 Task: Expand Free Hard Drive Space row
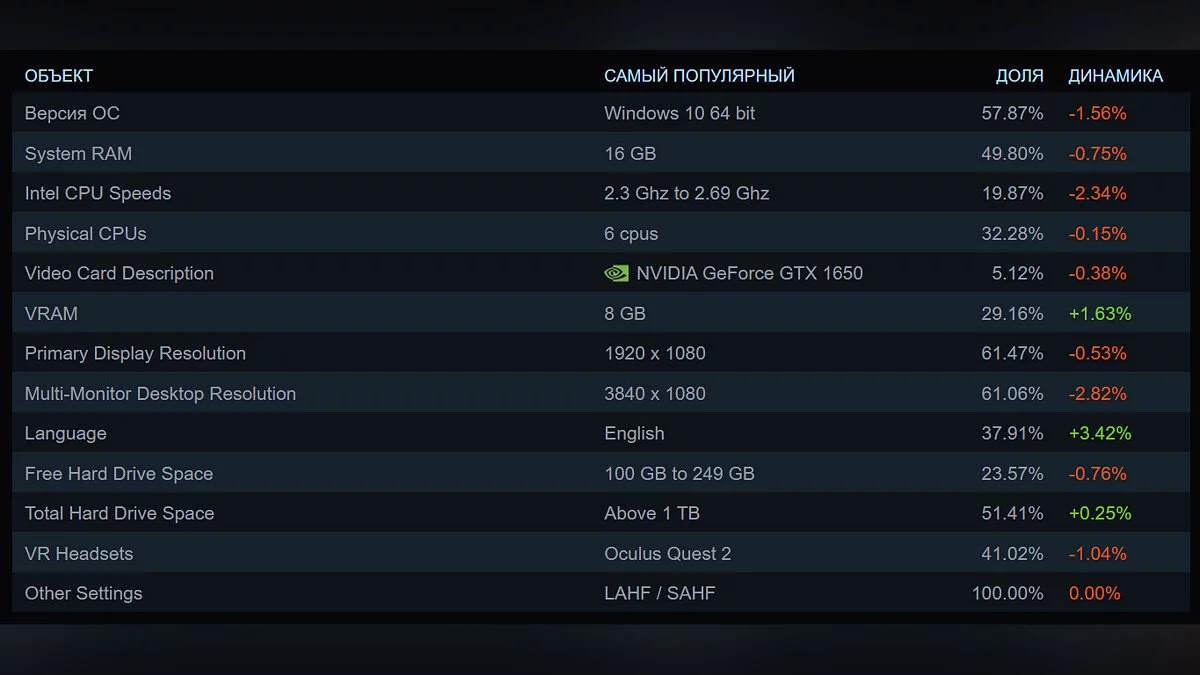coord(119,473)
